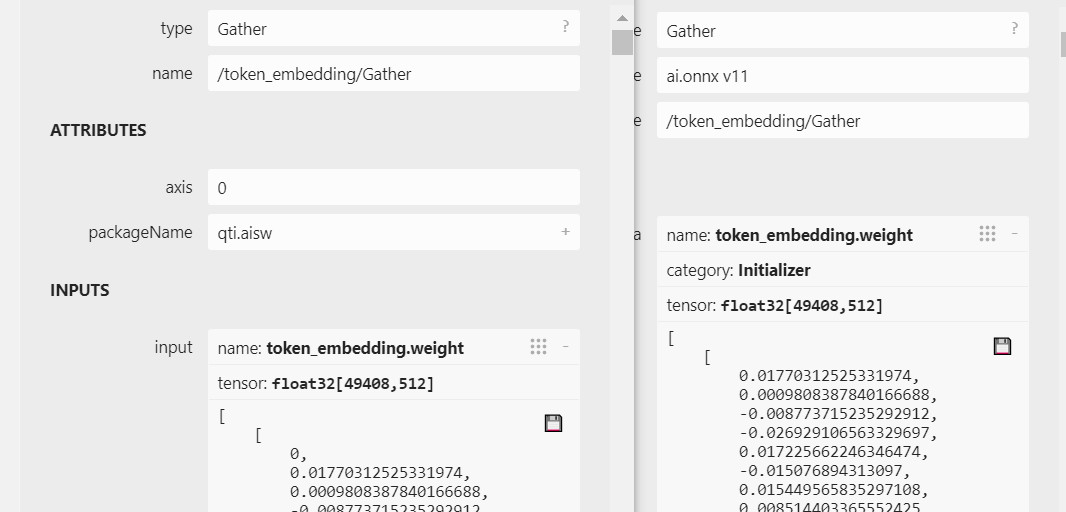Click the left name field /token_embedding/Gather
Screen dimensions: 1066x512
tap(393, 74)
